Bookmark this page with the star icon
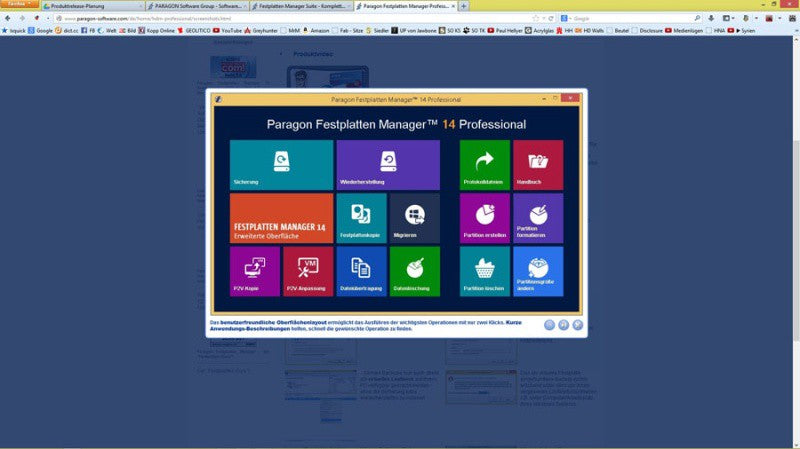The width and height of the screenshot is (800, 449). (535, 18)
